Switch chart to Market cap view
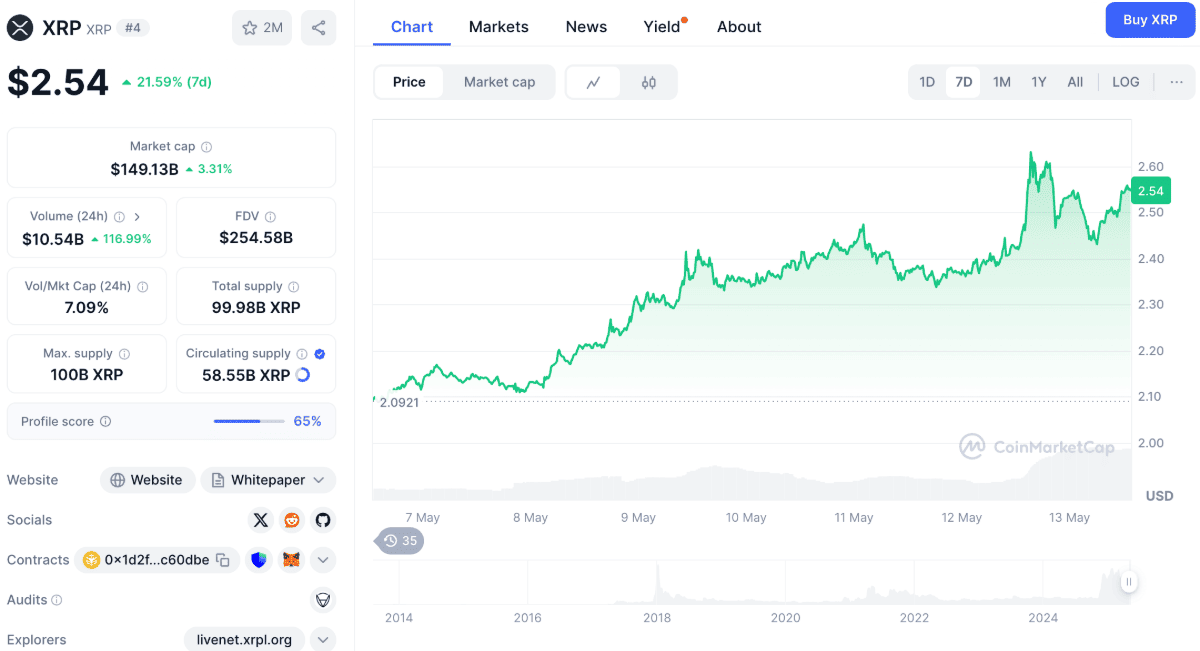The image size is (1200, 651). click(x=499, y=82)
